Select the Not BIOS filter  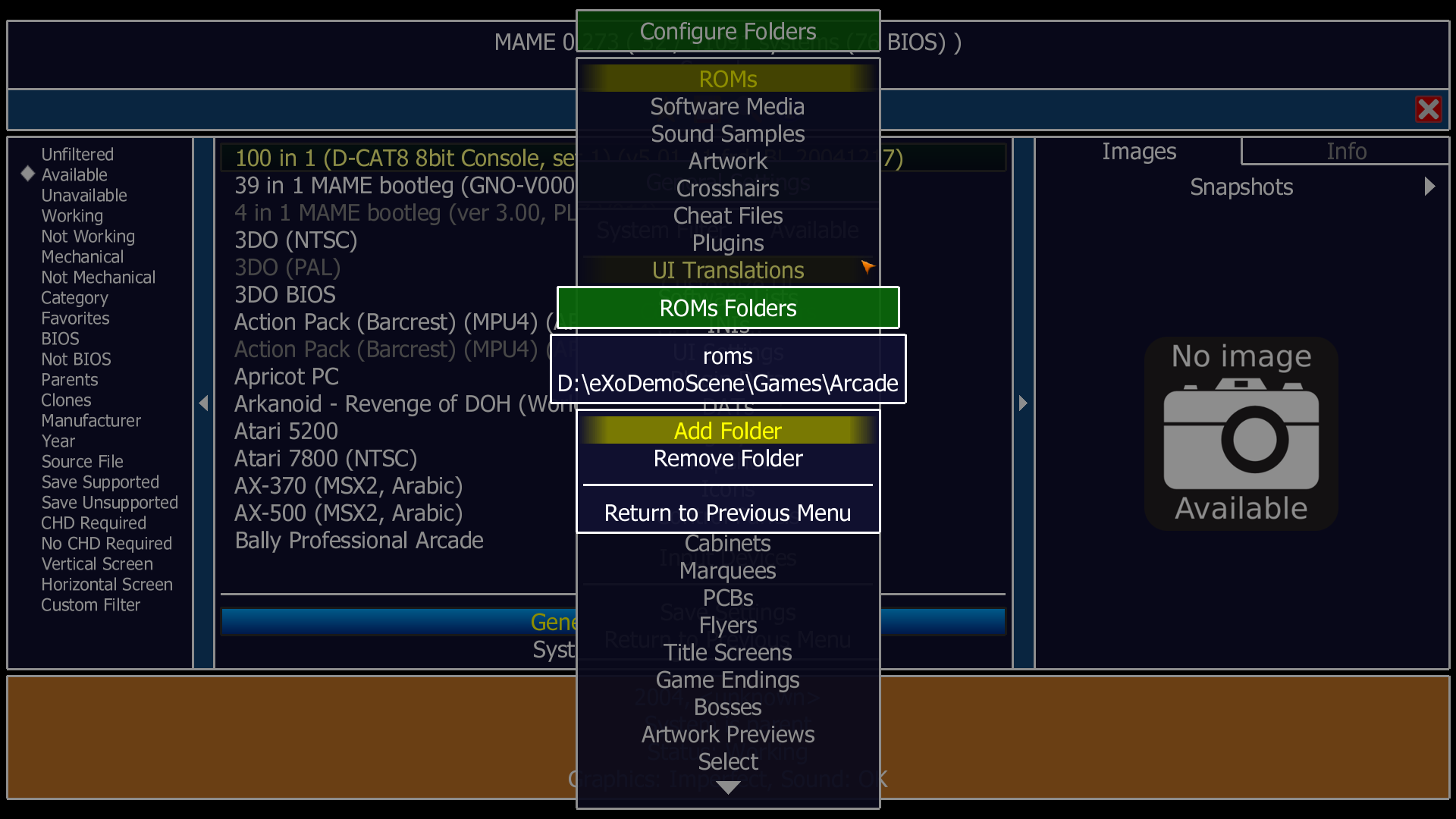[x=76, y=359]
